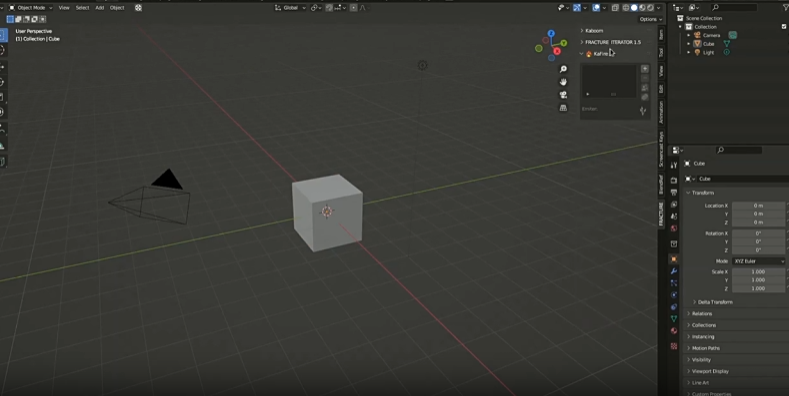Click the zoom magnifier icon in viewport
This screenshot has height=396, width=789.
pyautogui.click(x=563, y=69)
